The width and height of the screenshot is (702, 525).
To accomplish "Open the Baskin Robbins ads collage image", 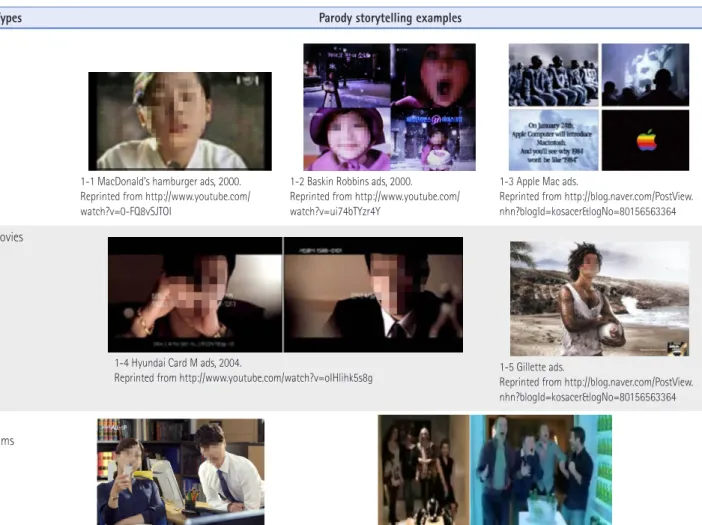I will 390,107.
